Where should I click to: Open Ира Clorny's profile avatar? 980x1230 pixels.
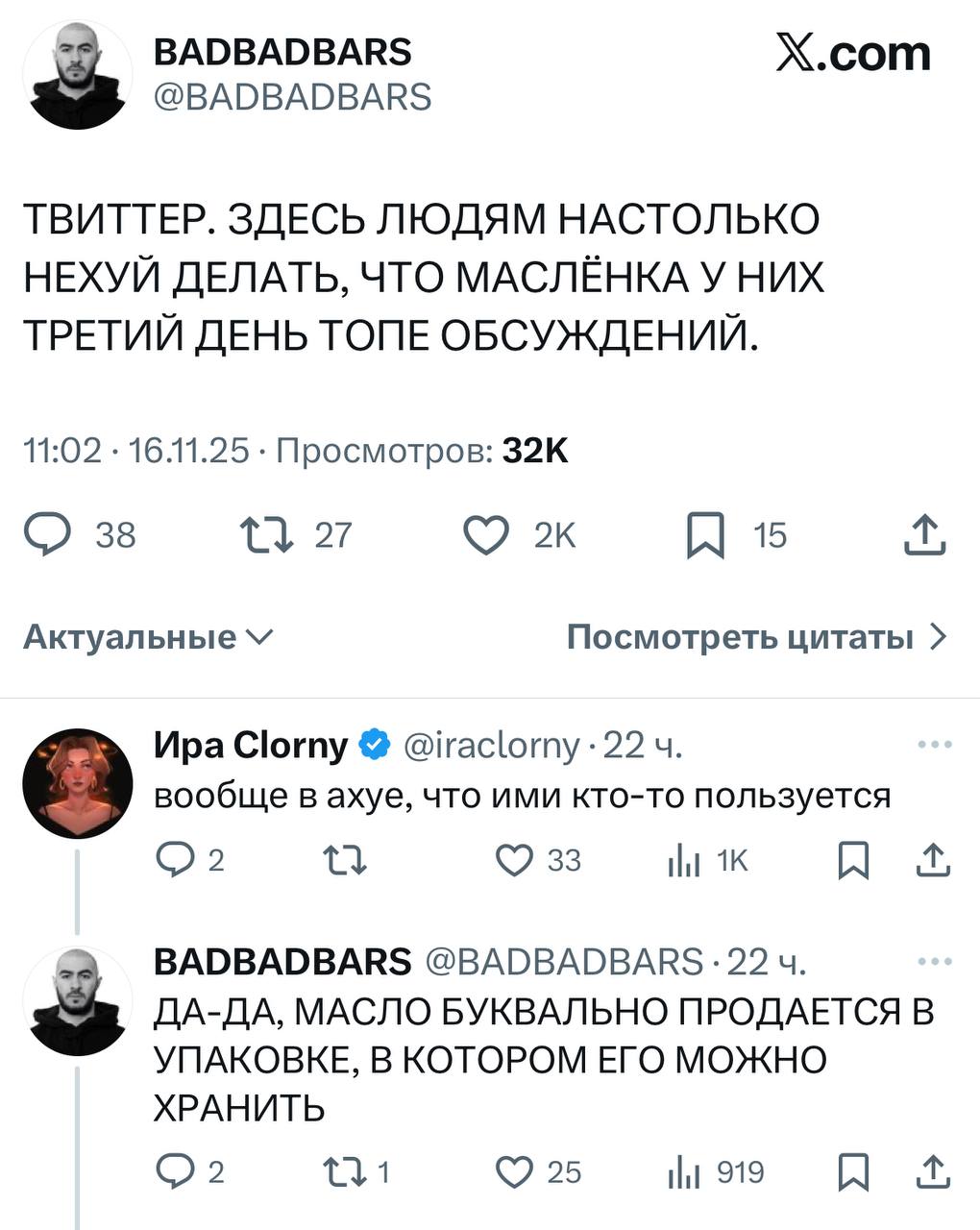tap(78, 783)
